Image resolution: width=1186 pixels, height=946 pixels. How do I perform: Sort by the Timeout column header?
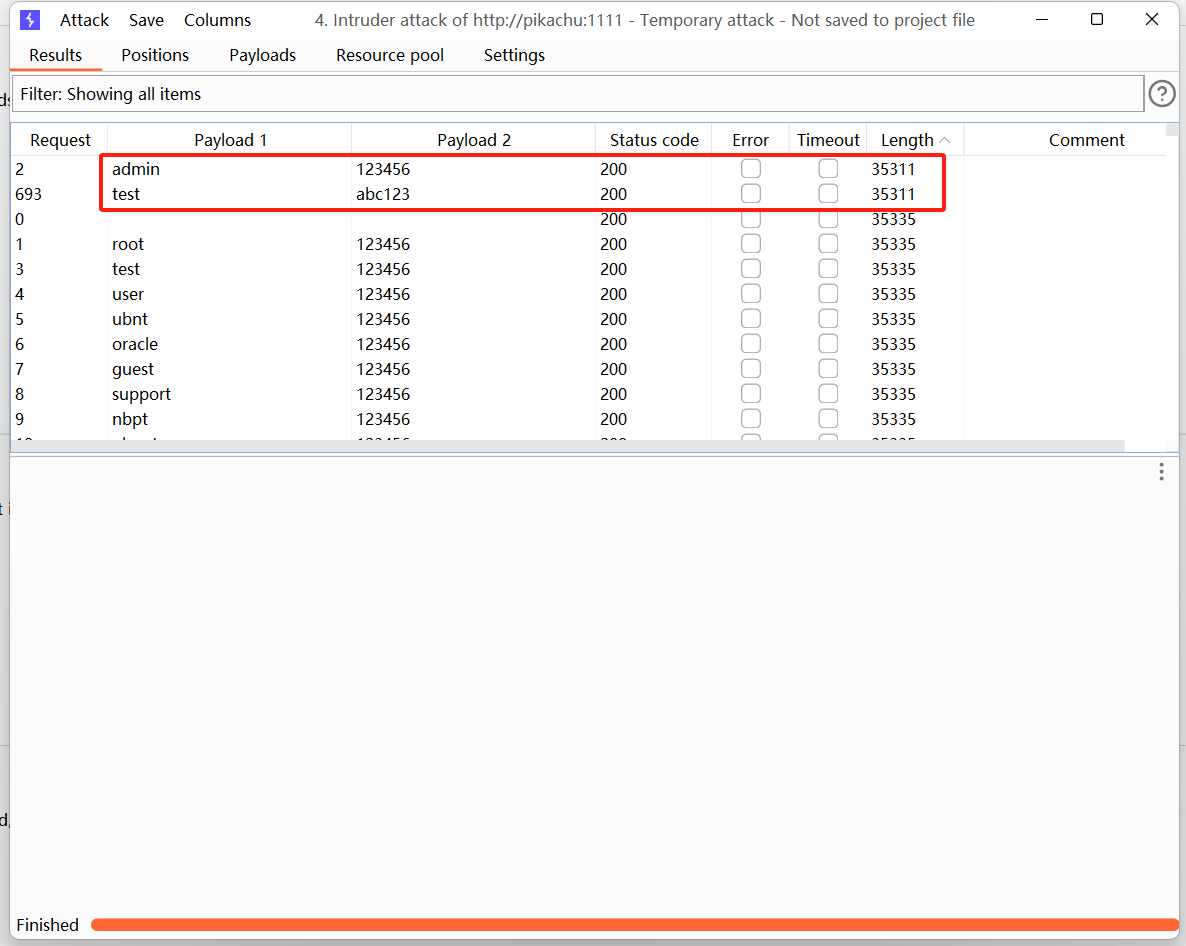pyautogui.click(x=828, y=140)
